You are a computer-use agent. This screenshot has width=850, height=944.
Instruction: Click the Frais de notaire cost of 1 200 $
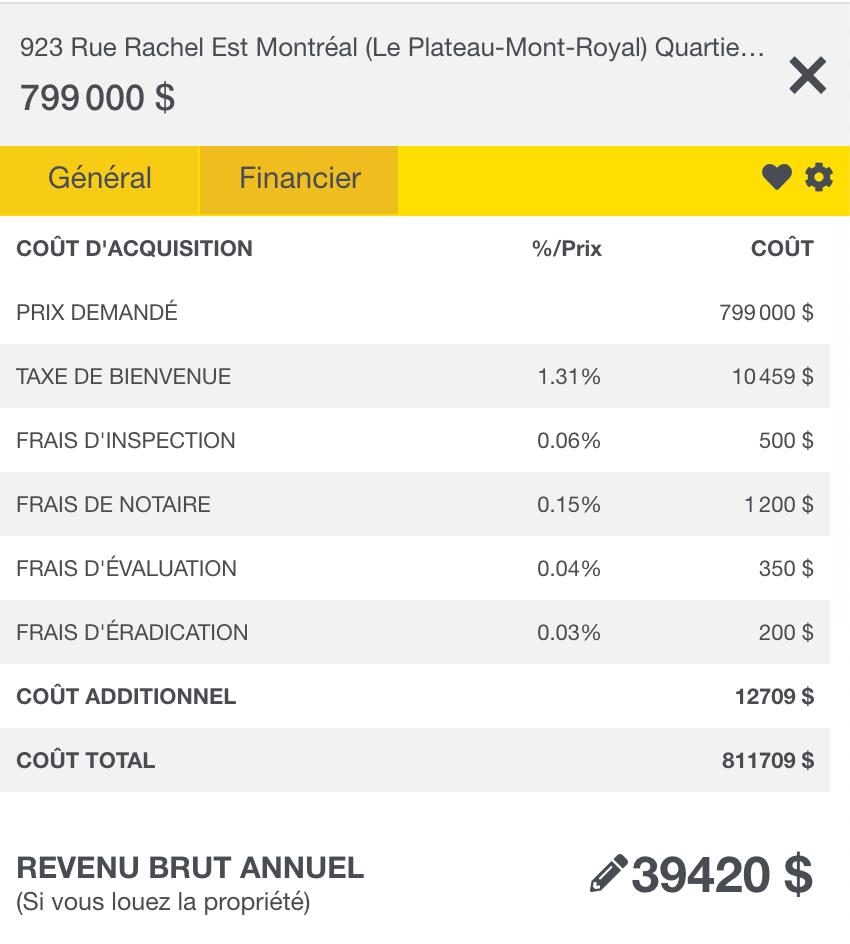[778, 505]
